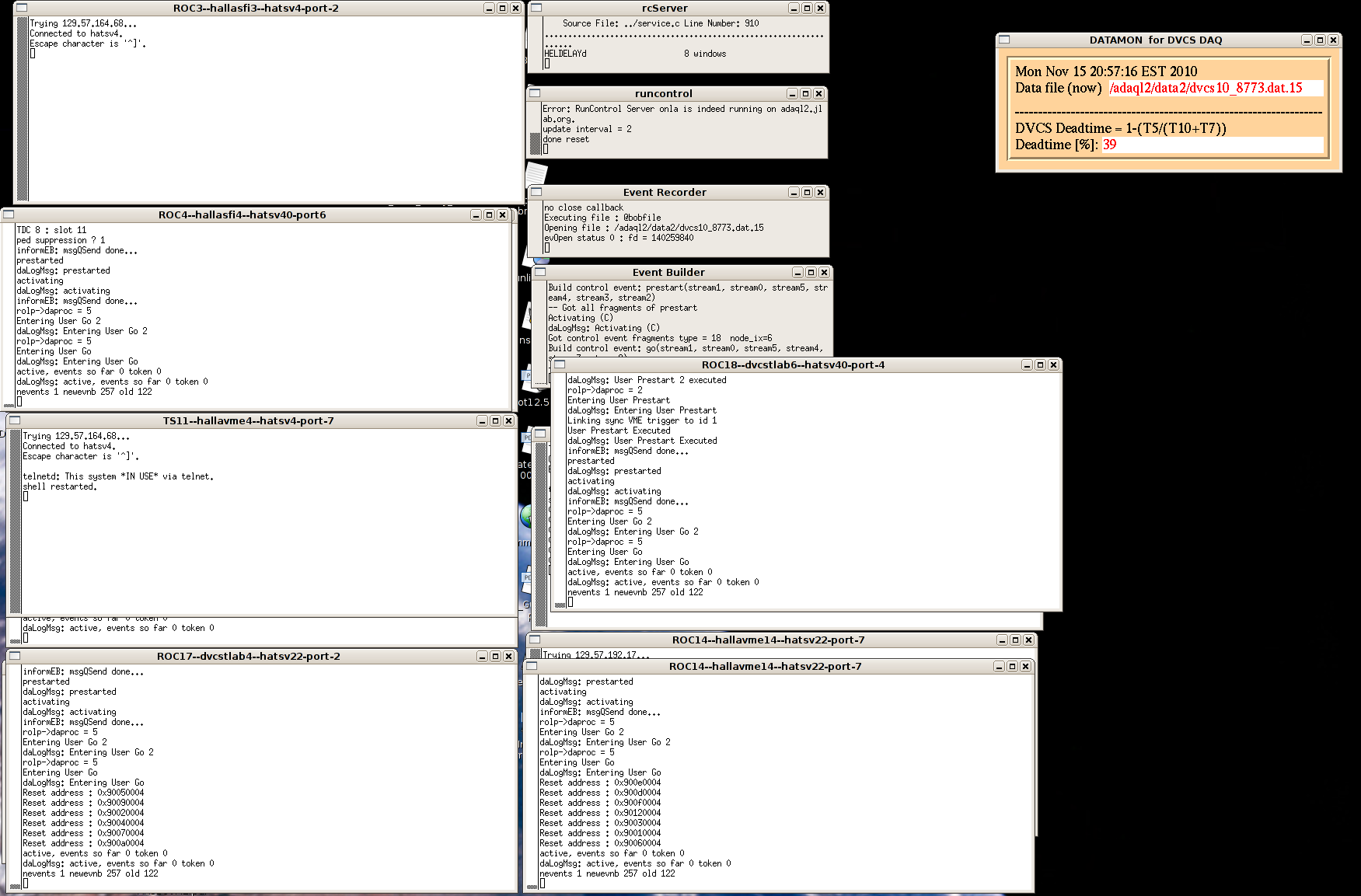Click 'Escape character' line in ROC3 terminal
Screen dimensions: 1361x896
[88, 44]
